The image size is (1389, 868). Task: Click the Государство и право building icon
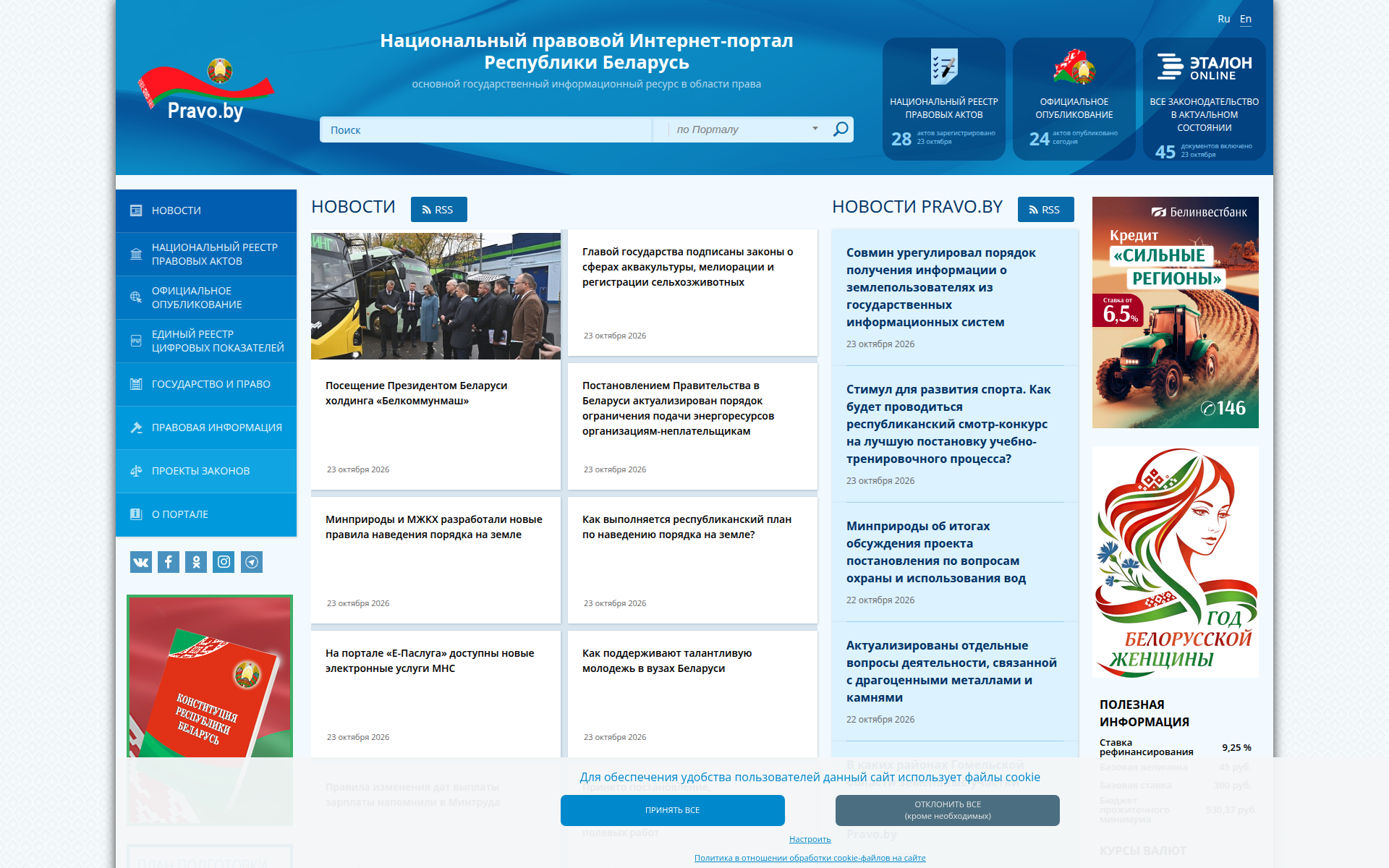coord(136,384)
